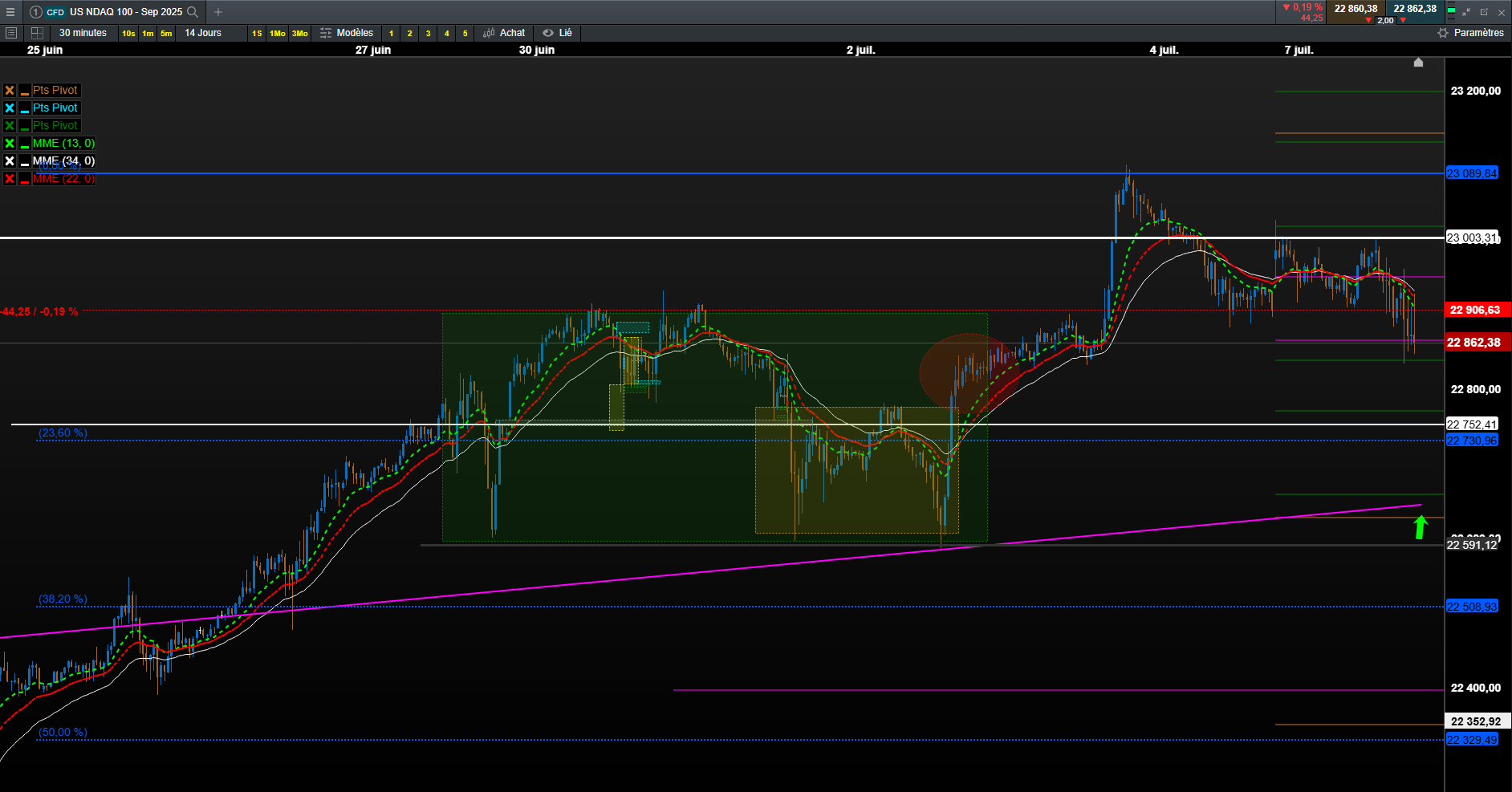Select the US NDAQ 100 chart tab
The image size is (1512, 792).
click(114, 12)
